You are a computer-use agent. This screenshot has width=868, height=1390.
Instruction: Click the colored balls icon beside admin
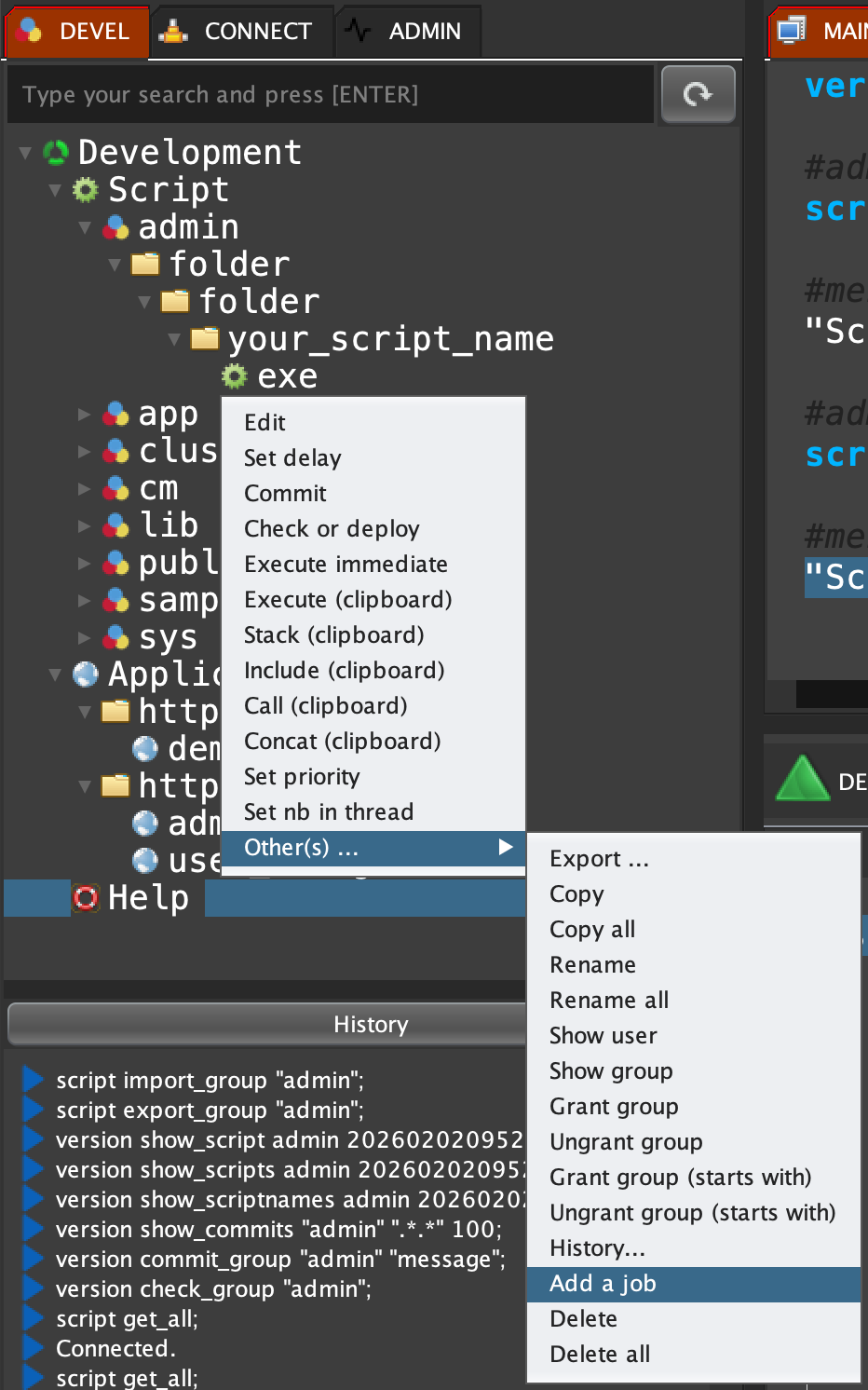115,227
